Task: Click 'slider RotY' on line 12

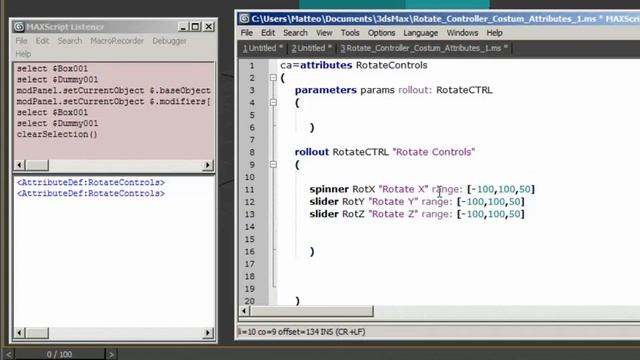Action: pyautogui.click(x=337, y=202)
